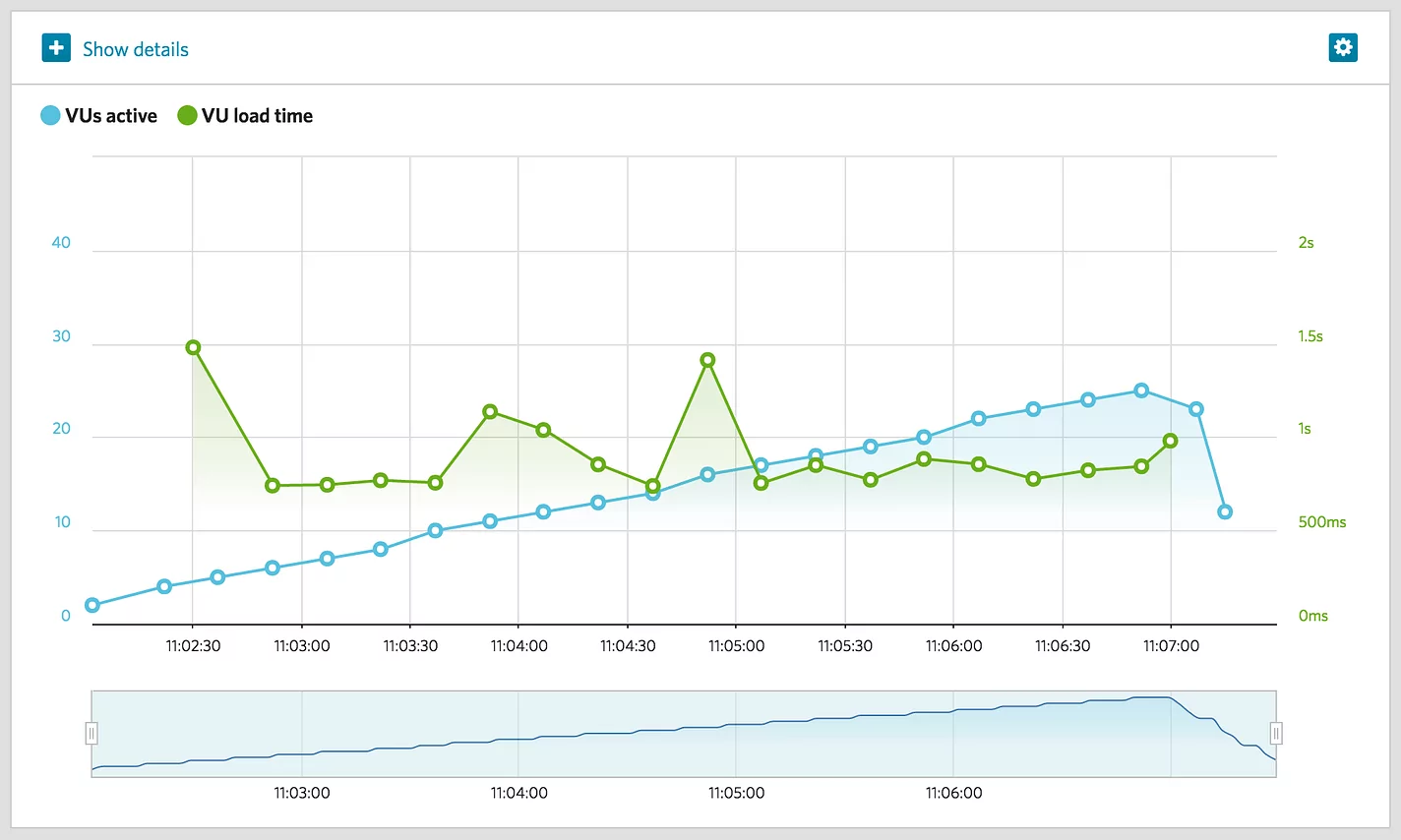Click the first blue VUs active point
The image size is (1401, 840).
[92, 605]
